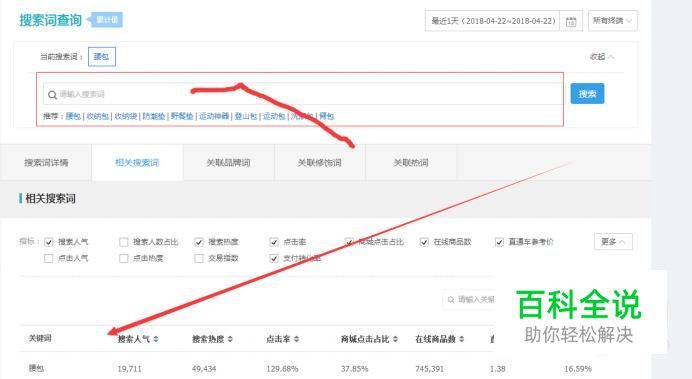692x379 pixels.
Task: Select the 相关搜索词 tab
Action: pos(137,163)
